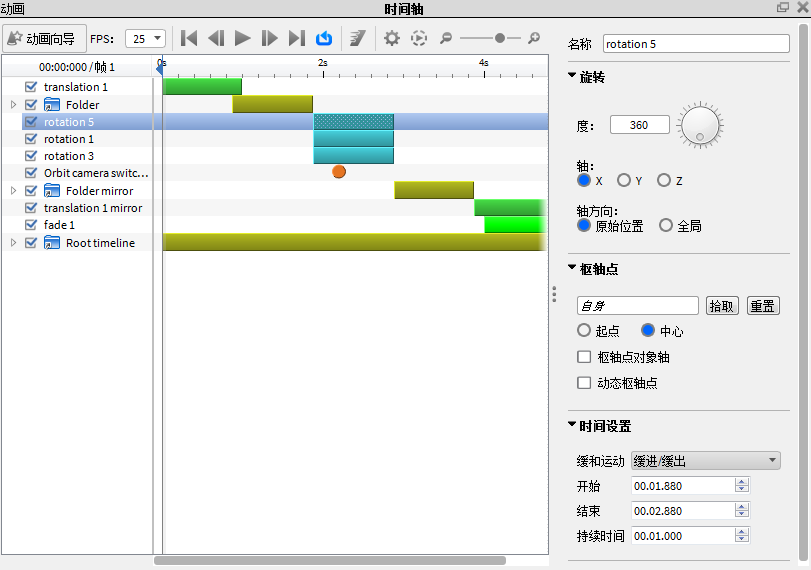Image resolution: width=811 pixels, height=570 pixels.
Task: Click the green translation 1 timeline block
Action: [x=202, y=86]
